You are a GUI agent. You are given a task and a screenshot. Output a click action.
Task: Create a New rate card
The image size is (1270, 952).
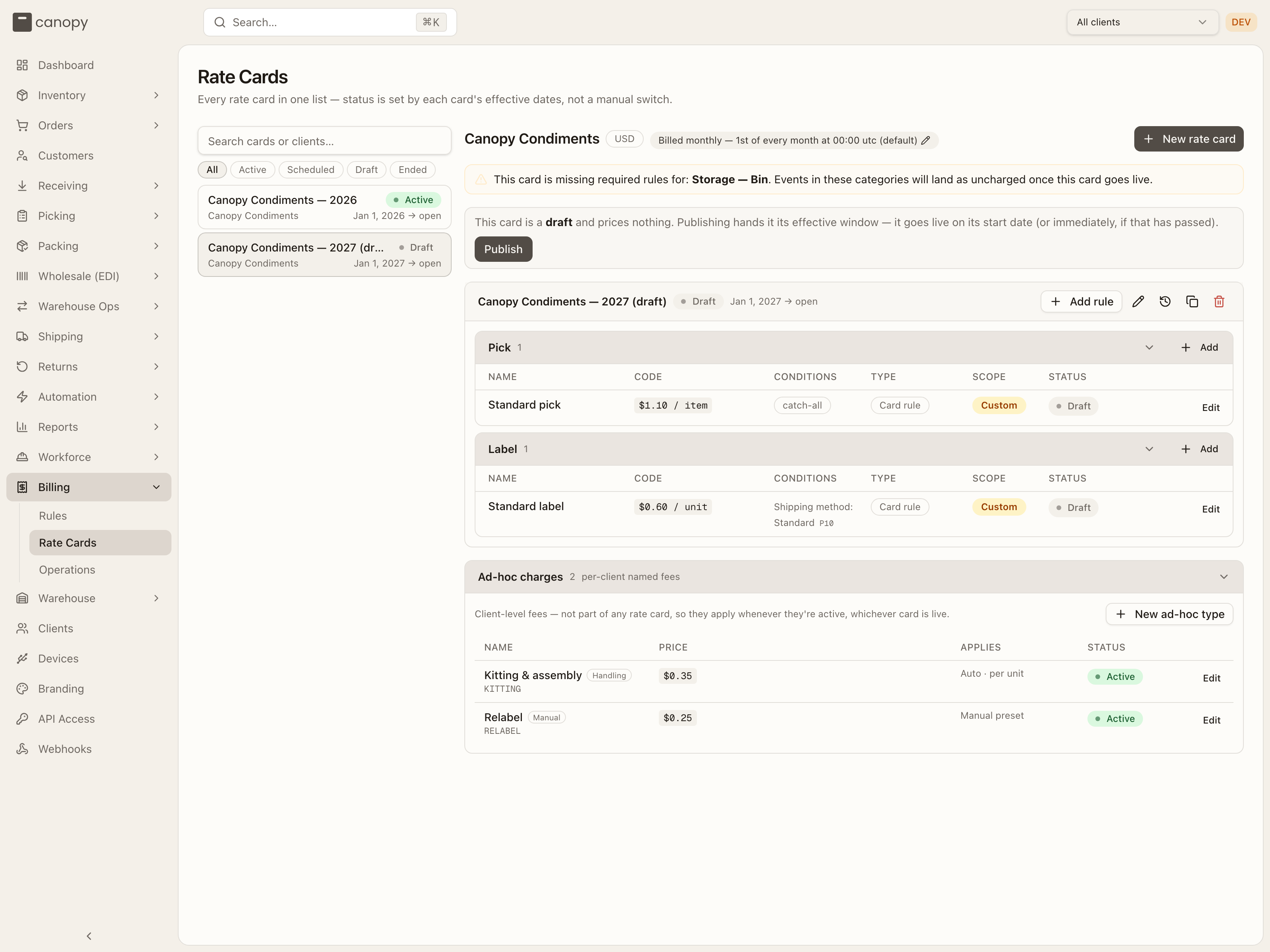1189,139
